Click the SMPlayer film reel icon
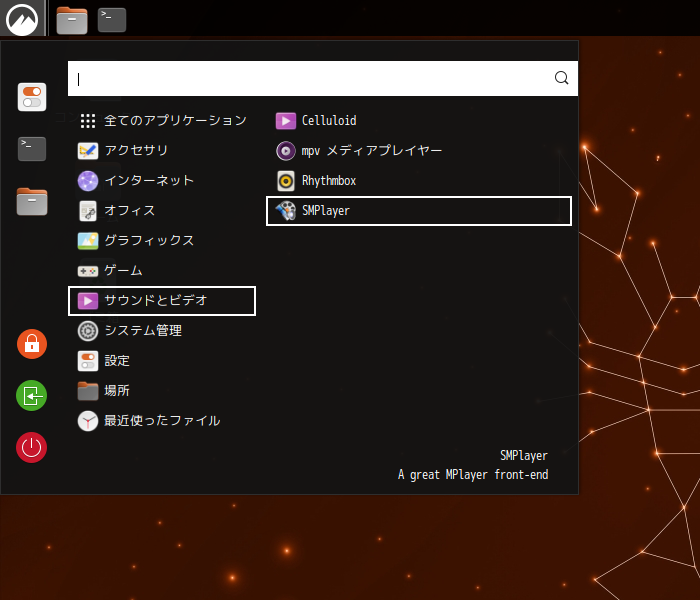The width and height of the screenshot is (700, 600). tap(286, 211)
